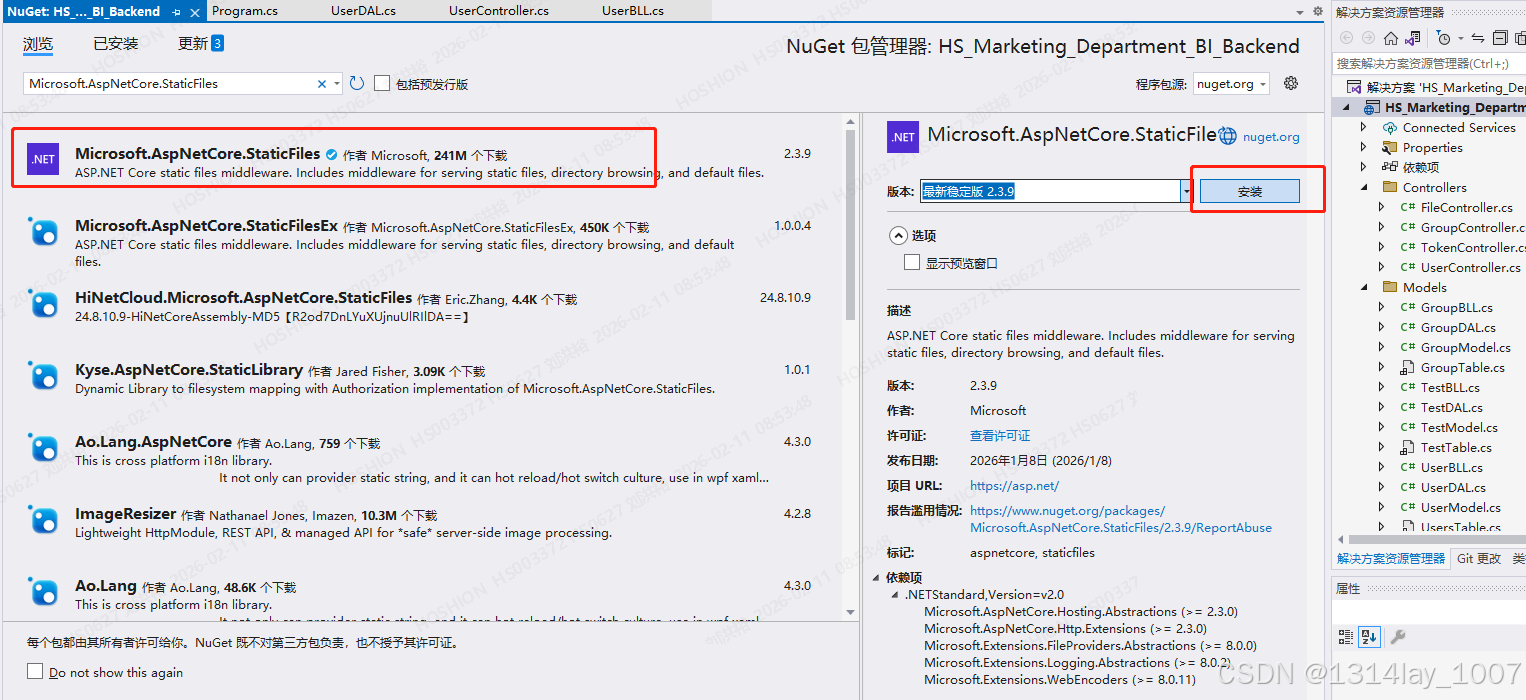Click the Kyse.AspNetCore.StaticLibrary package icon
The image size is (1526, 700).
pyautogui.click(x=44, y=376)
